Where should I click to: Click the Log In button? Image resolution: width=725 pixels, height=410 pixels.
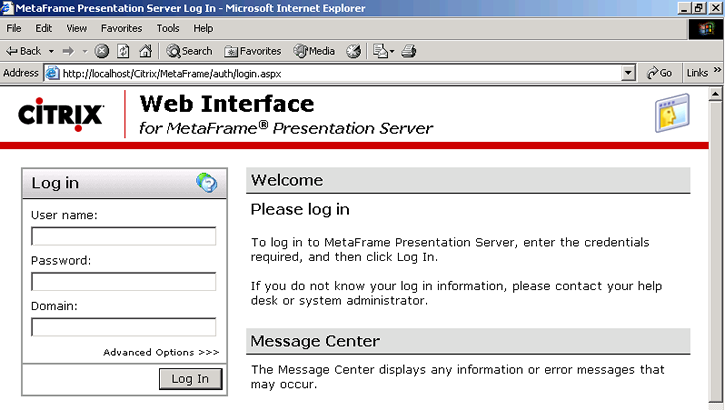[x=190, y=379]
